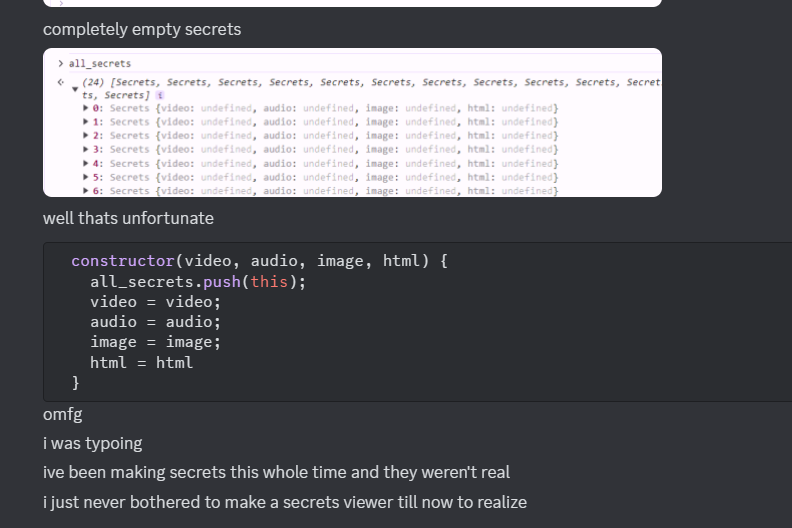792x528 pixels.
Task: Expand entry 2 Secrets object
Action: 86,135
